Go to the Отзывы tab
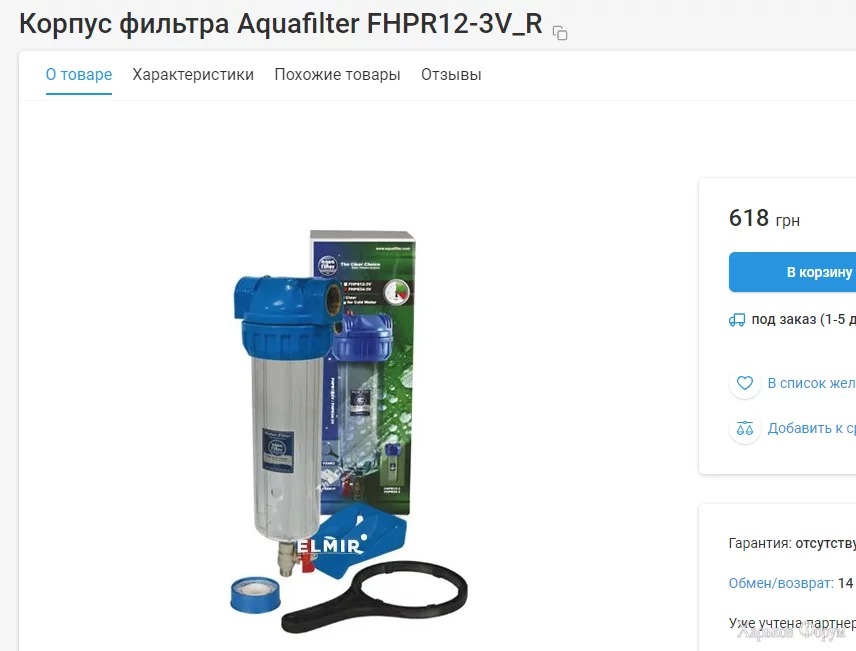The height and width of the screenshot is (651, 856). (x=451, y=75)
